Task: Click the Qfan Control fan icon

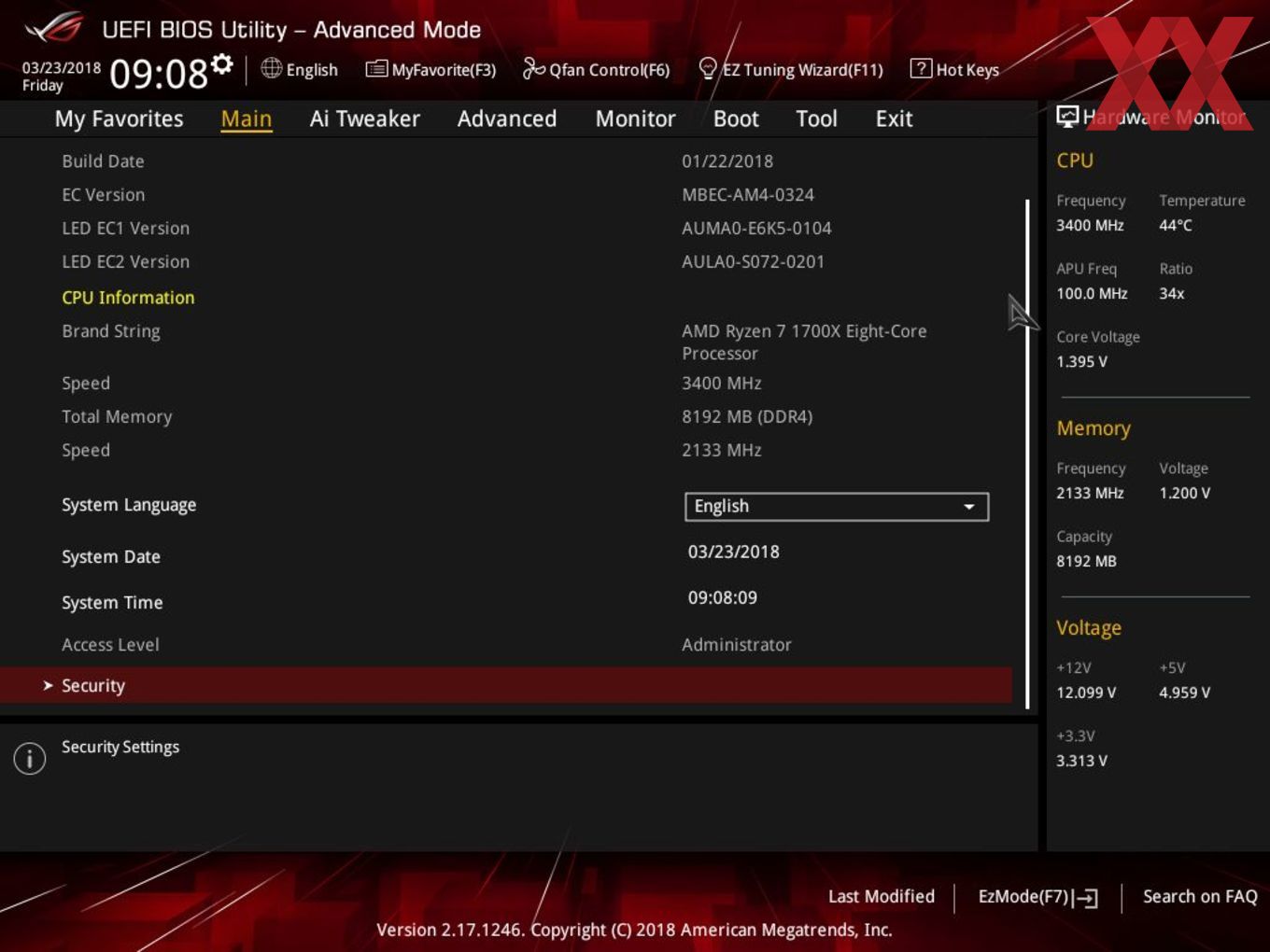Action: [x=533, y=68]
